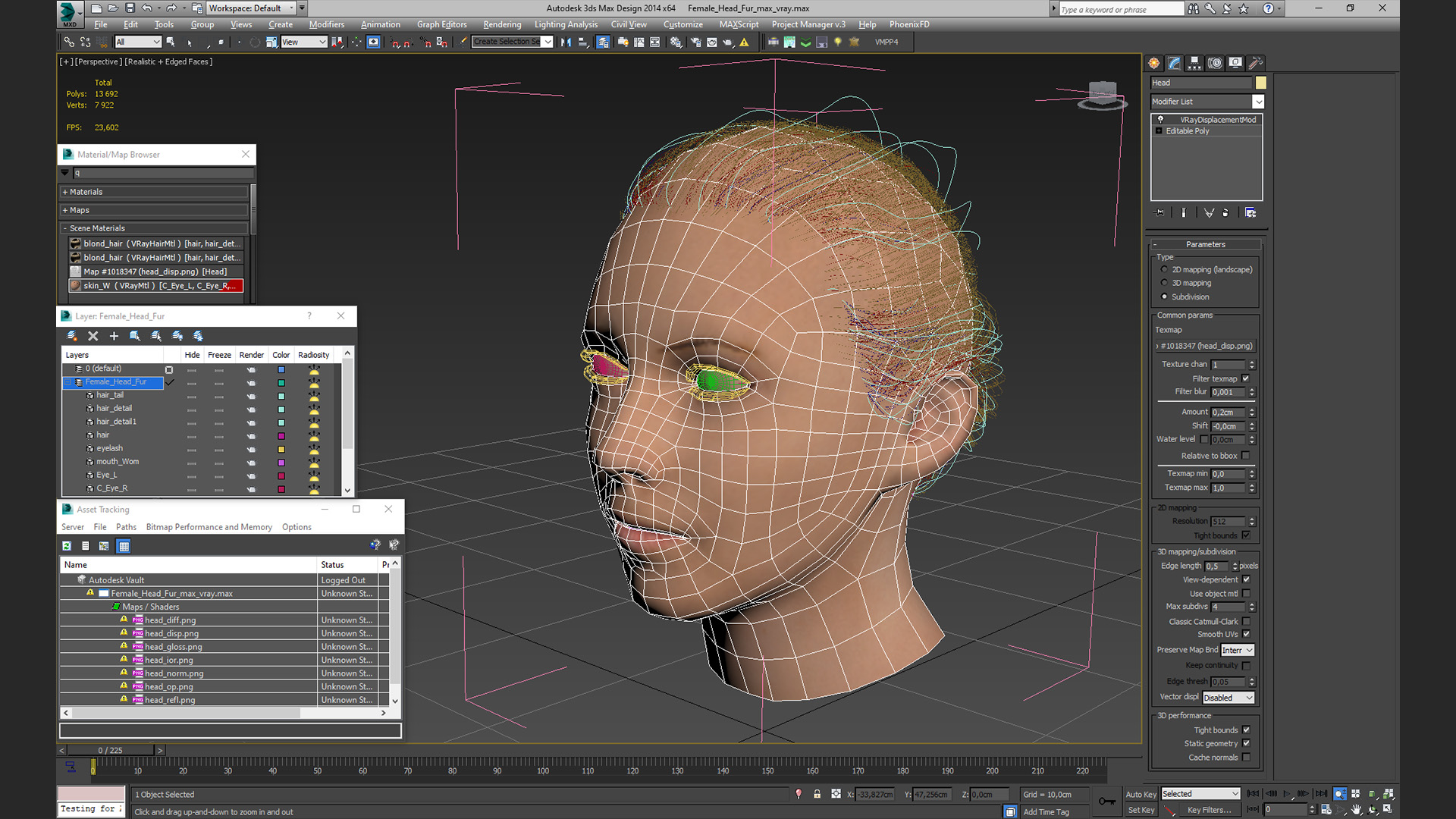Click Pan View hand icon
Image resolution: width=1456 pixels, height=819 pixels.
[x=1357, y=810]
